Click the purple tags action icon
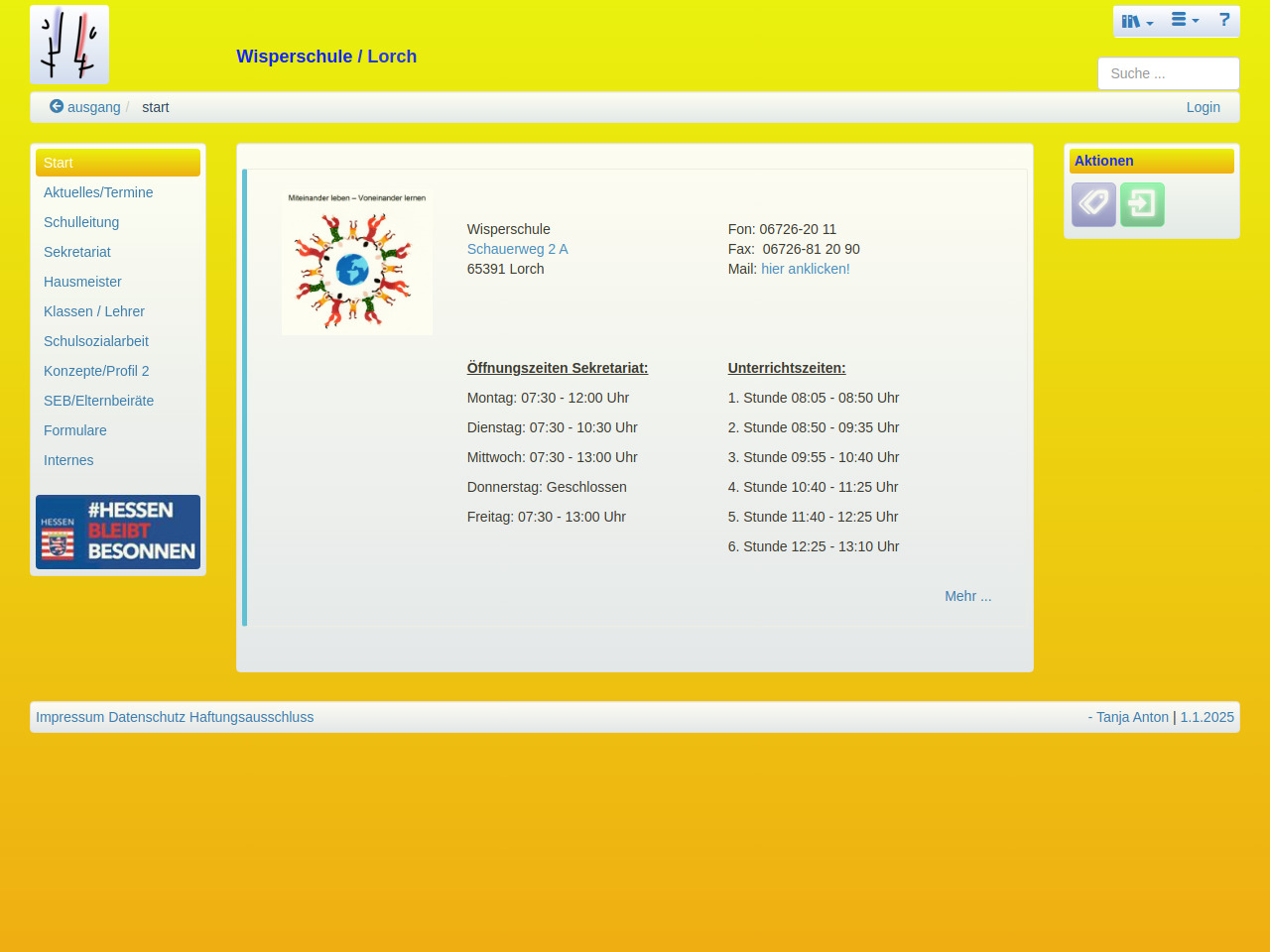Viewport: 1270px width, 952px height. (1093, 204)
